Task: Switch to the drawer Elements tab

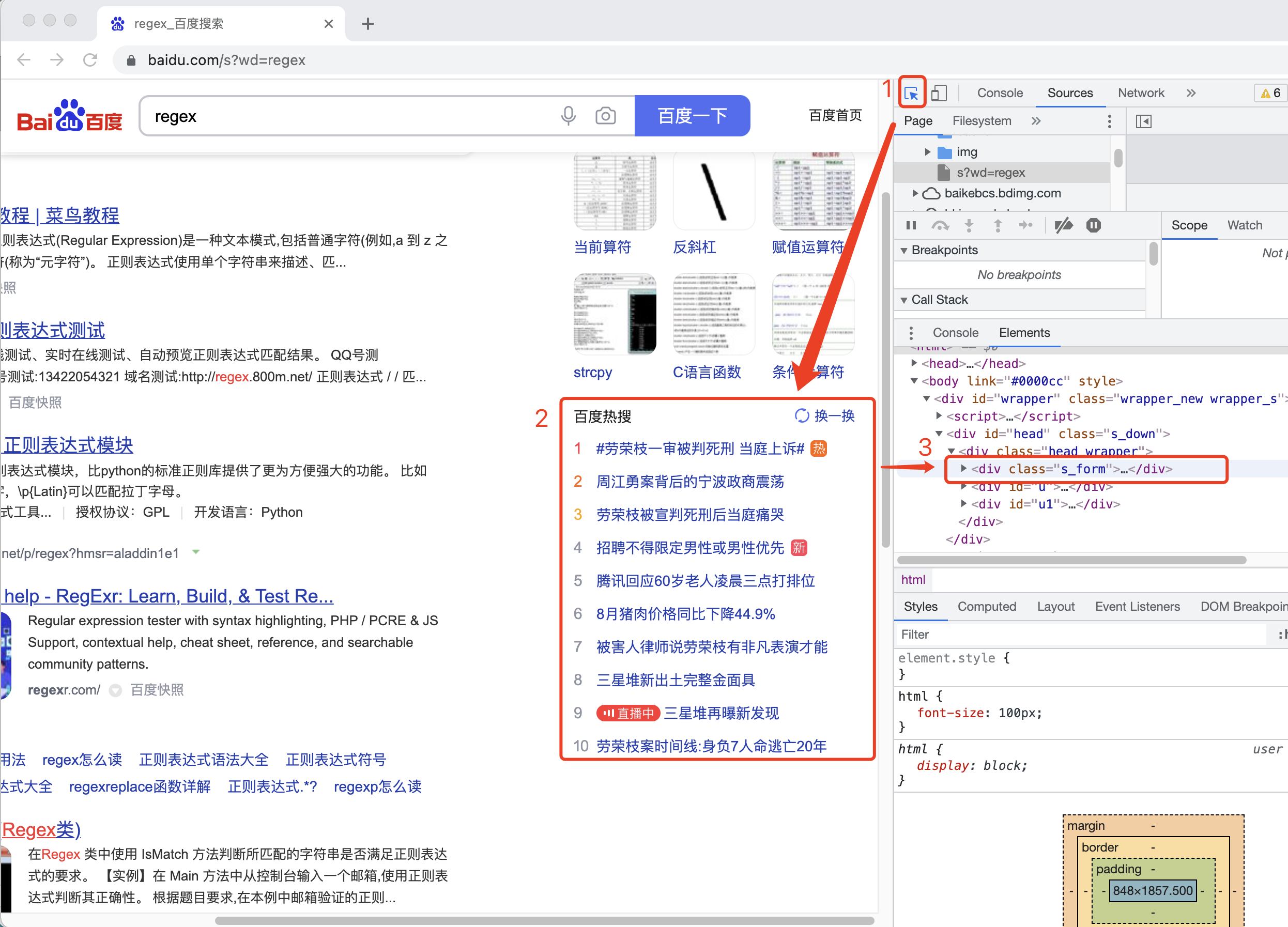Action: (1024, 333)
